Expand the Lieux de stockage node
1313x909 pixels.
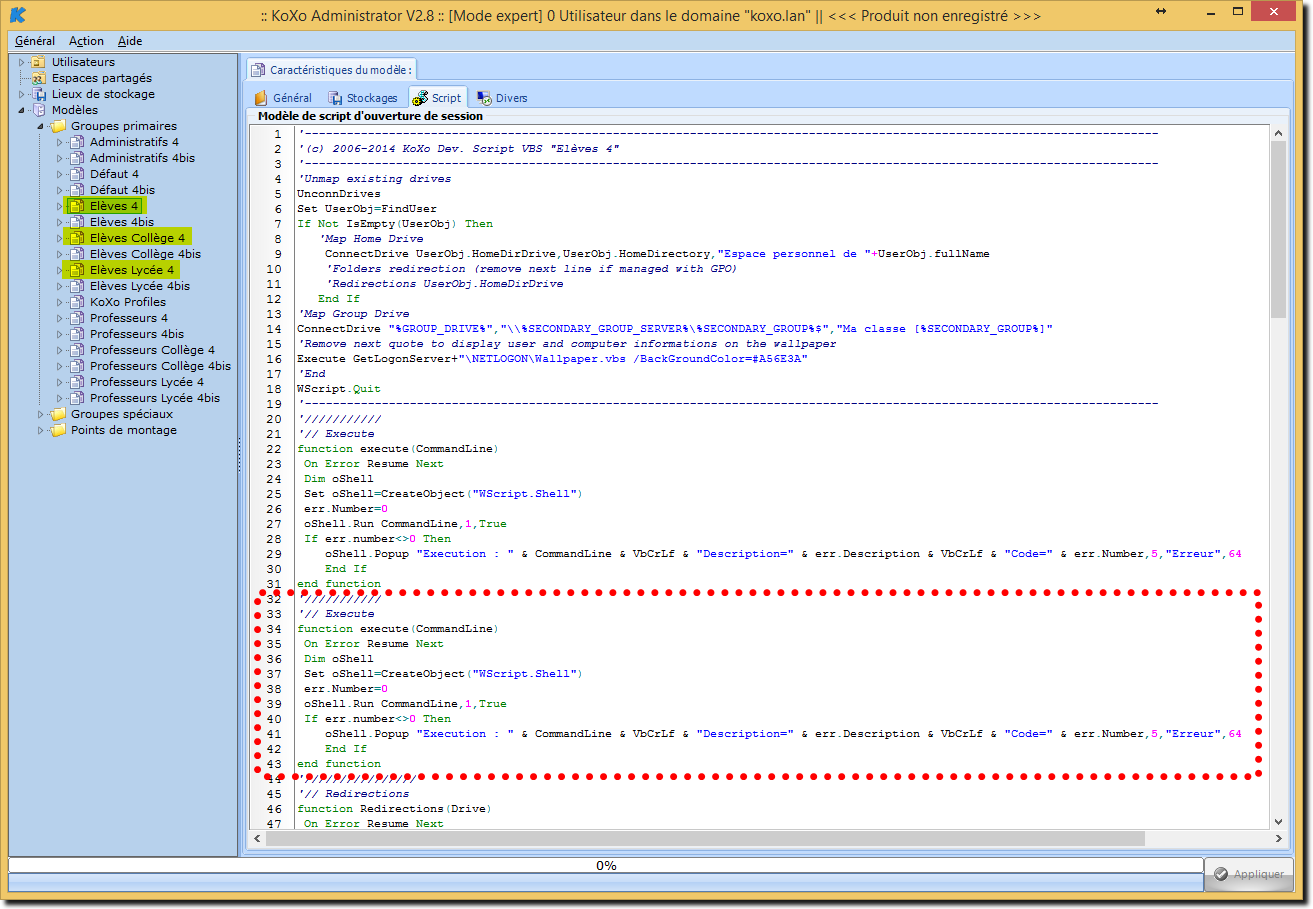21,94
